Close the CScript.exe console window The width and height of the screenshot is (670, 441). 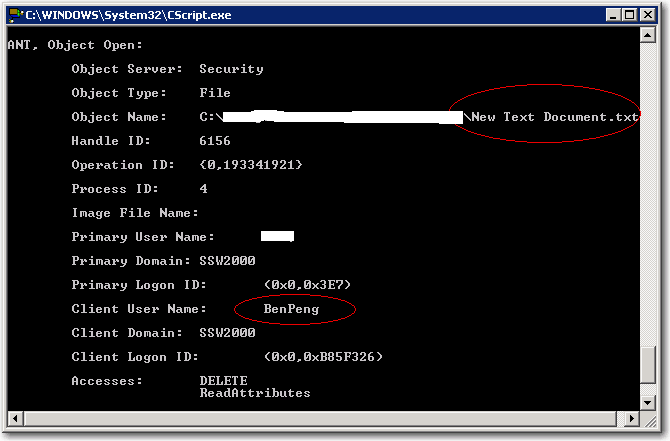[x=650, y=14]
